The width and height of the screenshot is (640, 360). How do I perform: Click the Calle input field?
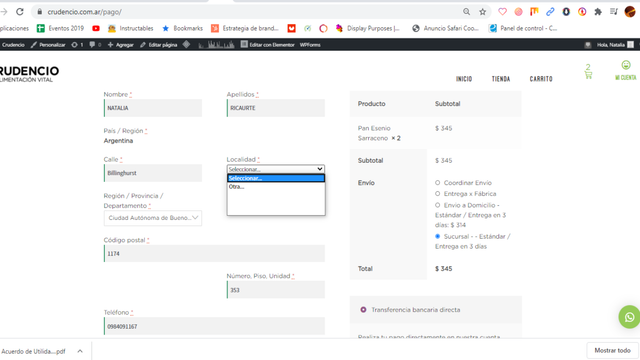(x=153, y=173)
